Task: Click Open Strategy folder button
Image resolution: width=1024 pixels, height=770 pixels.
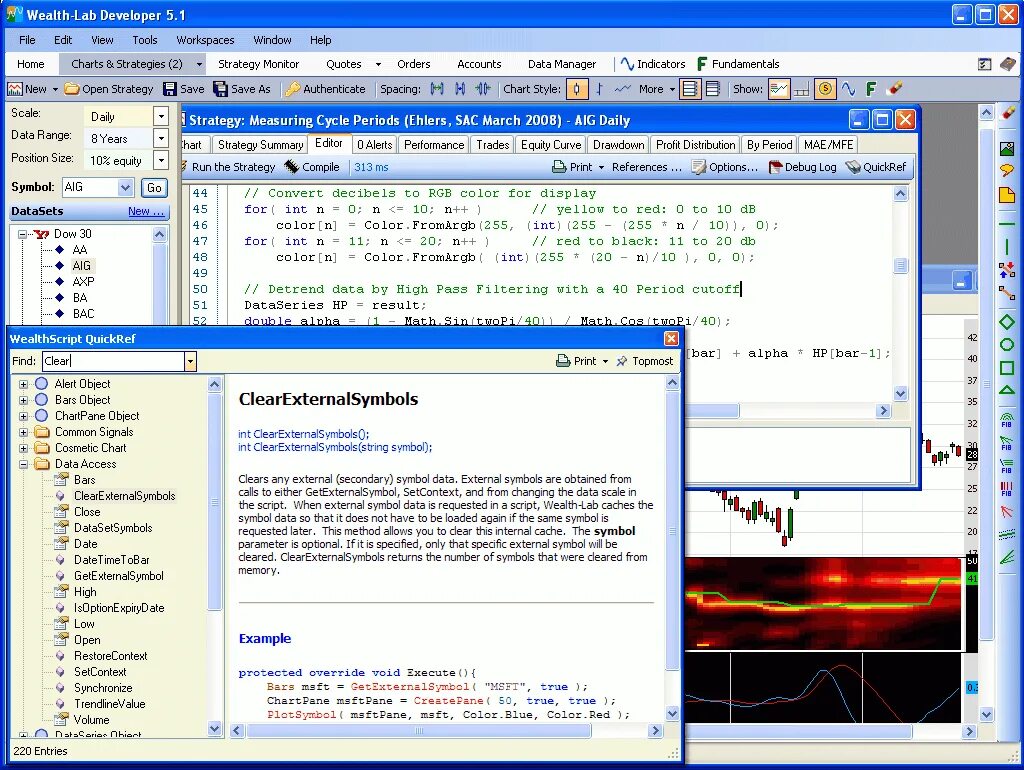Action: pyautogui.click(x=109, y=89)
